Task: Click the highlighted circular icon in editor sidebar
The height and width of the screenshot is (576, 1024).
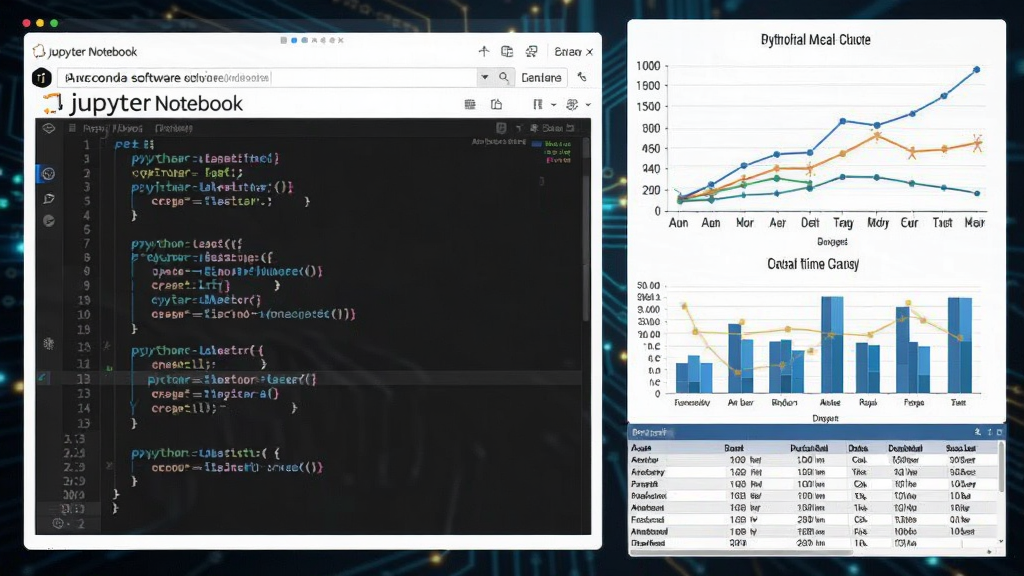Action: coord(48,174)
